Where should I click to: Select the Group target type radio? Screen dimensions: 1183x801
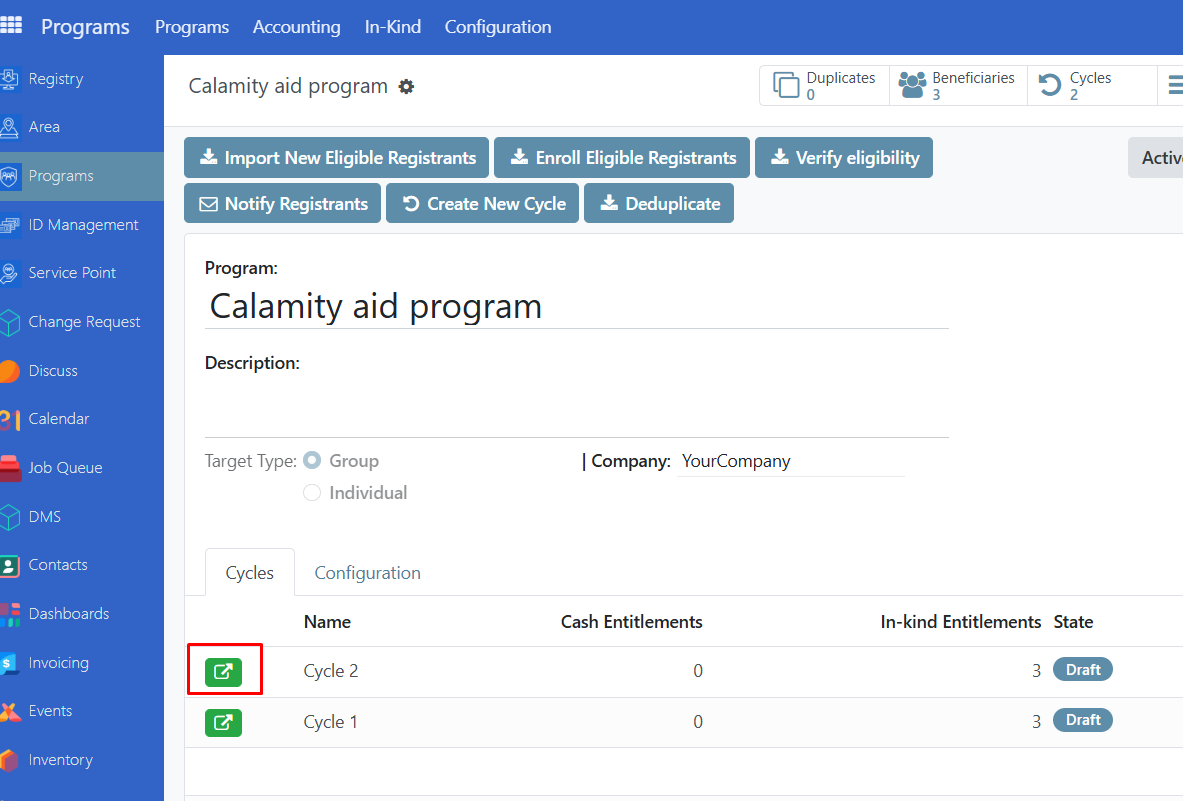(312, 461)
